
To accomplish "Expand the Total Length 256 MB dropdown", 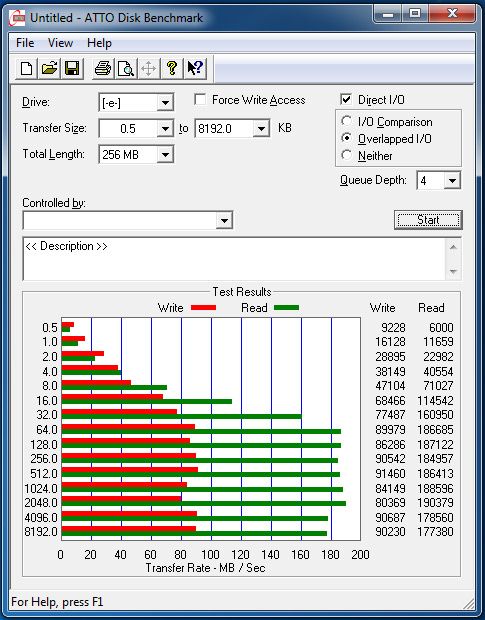I will [x=165, y=155].
